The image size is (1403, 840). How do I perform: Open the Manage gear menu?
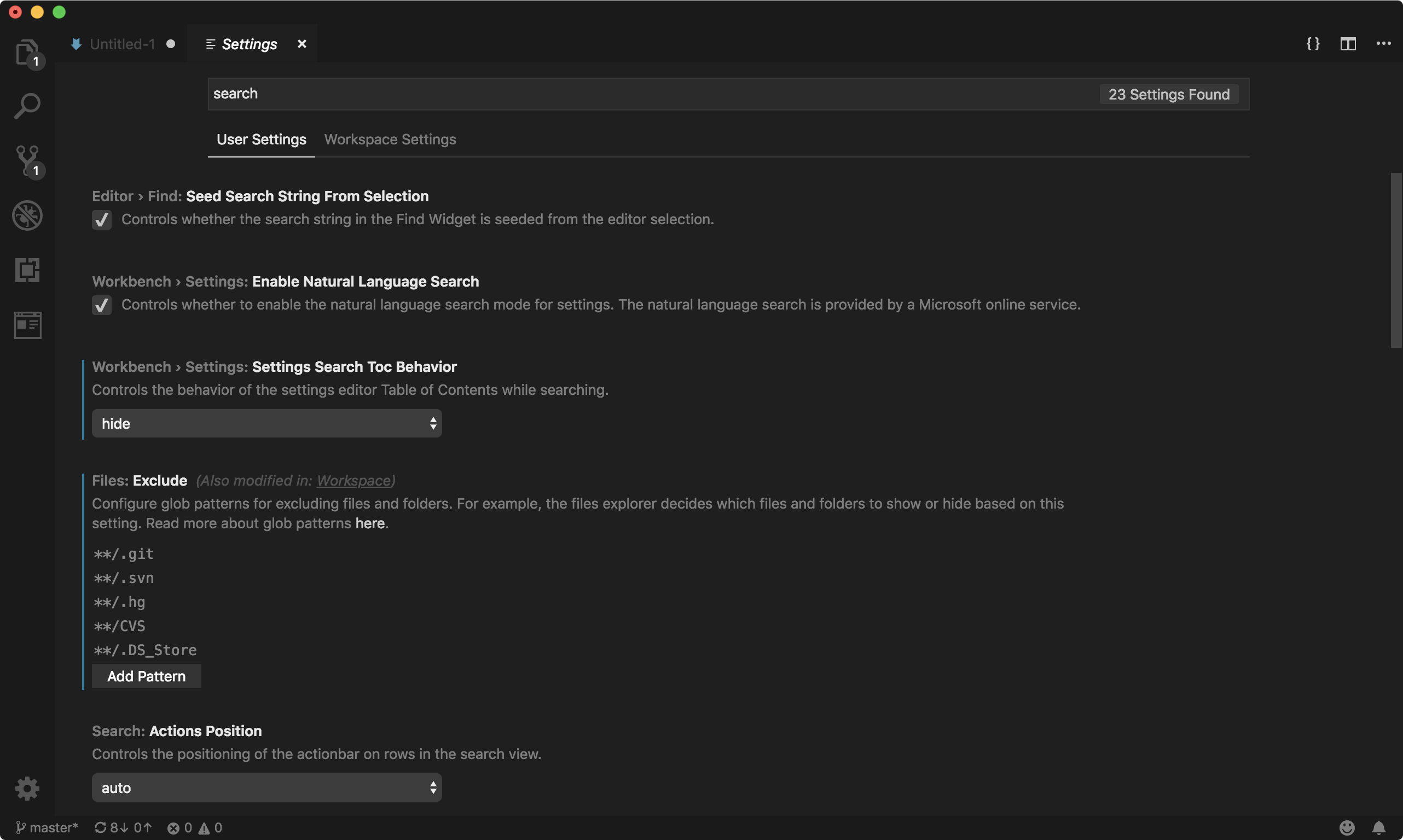click(27, 788)
